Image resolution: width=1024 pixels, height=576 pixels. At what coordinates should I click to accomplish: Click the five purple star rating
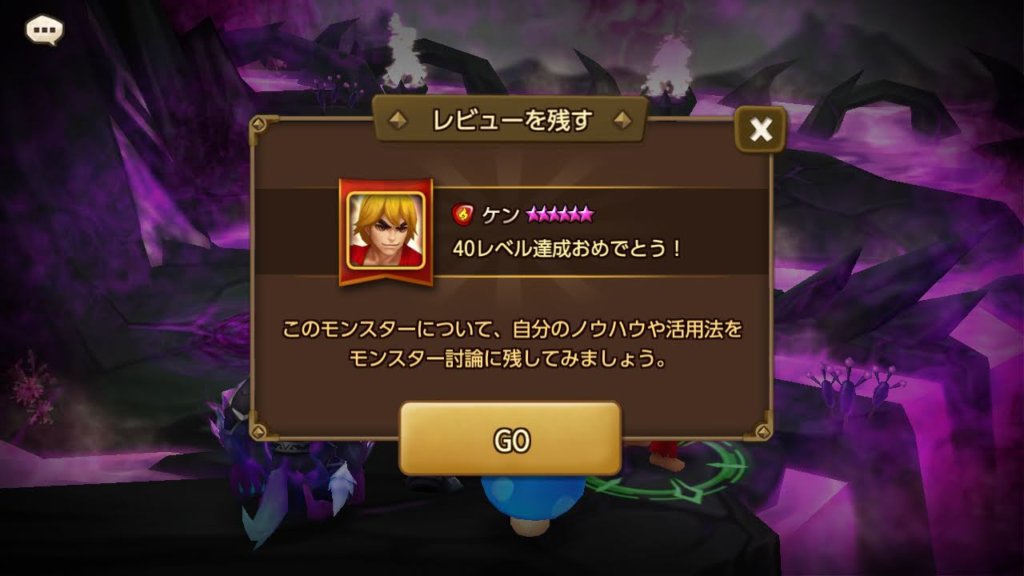tap(560, 214)
